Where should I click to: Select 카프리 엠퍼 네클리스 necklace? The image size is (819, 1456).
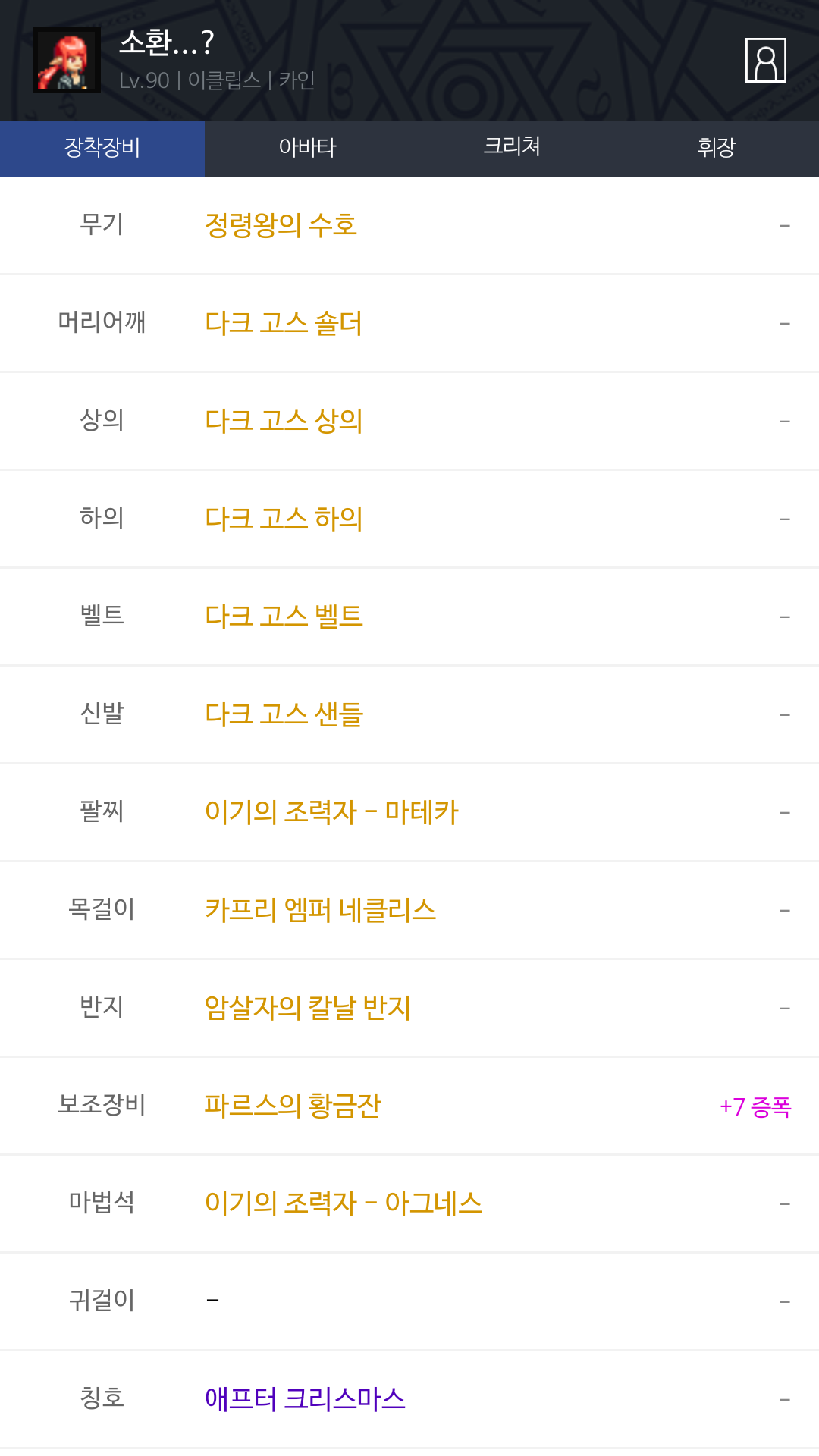(320, 910)
